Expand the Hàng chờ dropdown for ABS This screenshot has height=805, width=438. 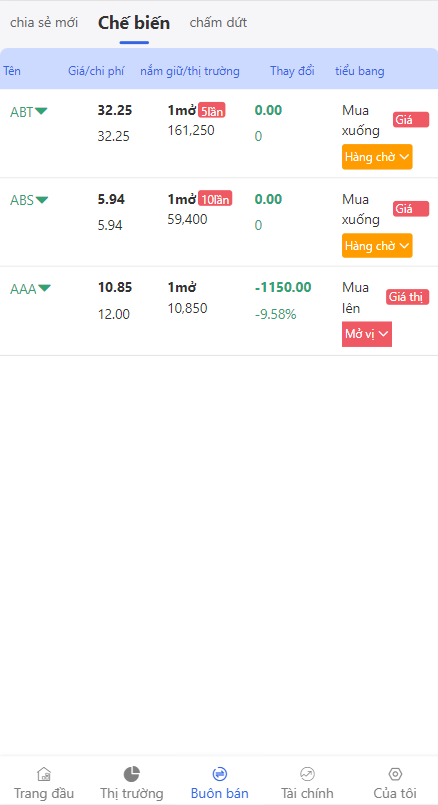coord(377,245)
